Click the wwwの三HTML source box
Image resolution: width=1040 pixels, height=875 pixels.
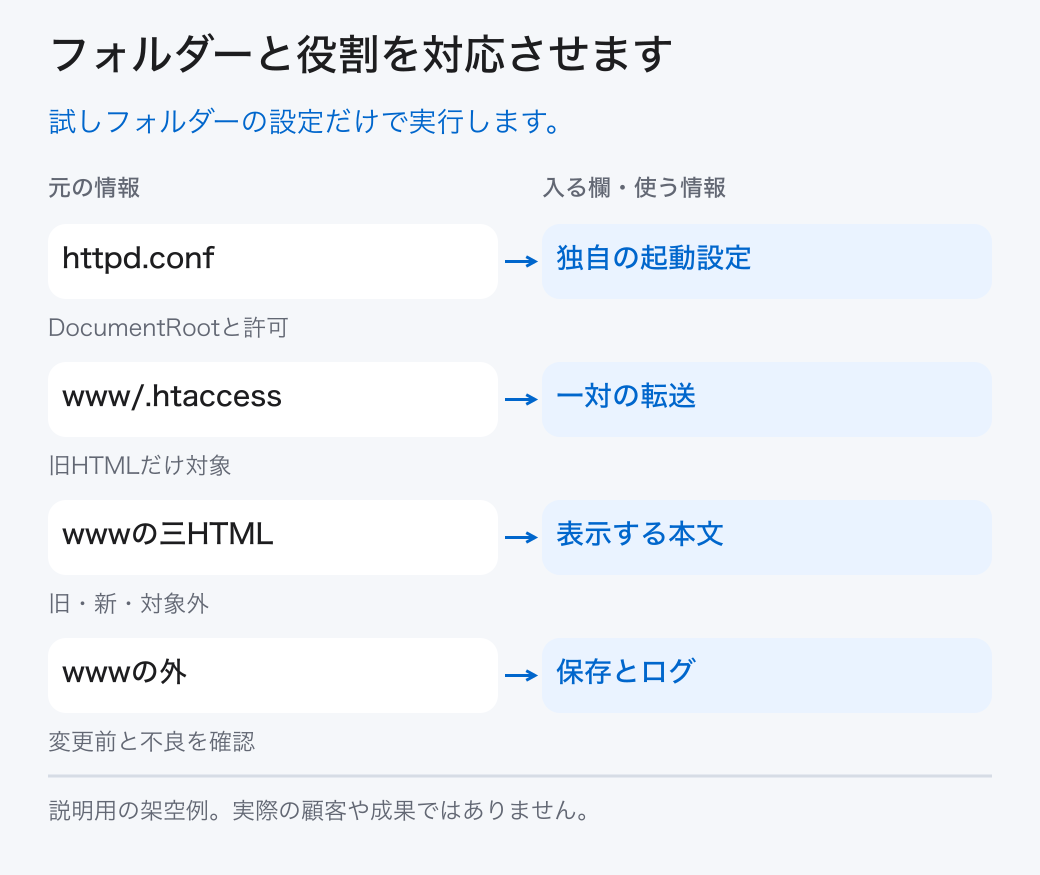tap(273, 537)
